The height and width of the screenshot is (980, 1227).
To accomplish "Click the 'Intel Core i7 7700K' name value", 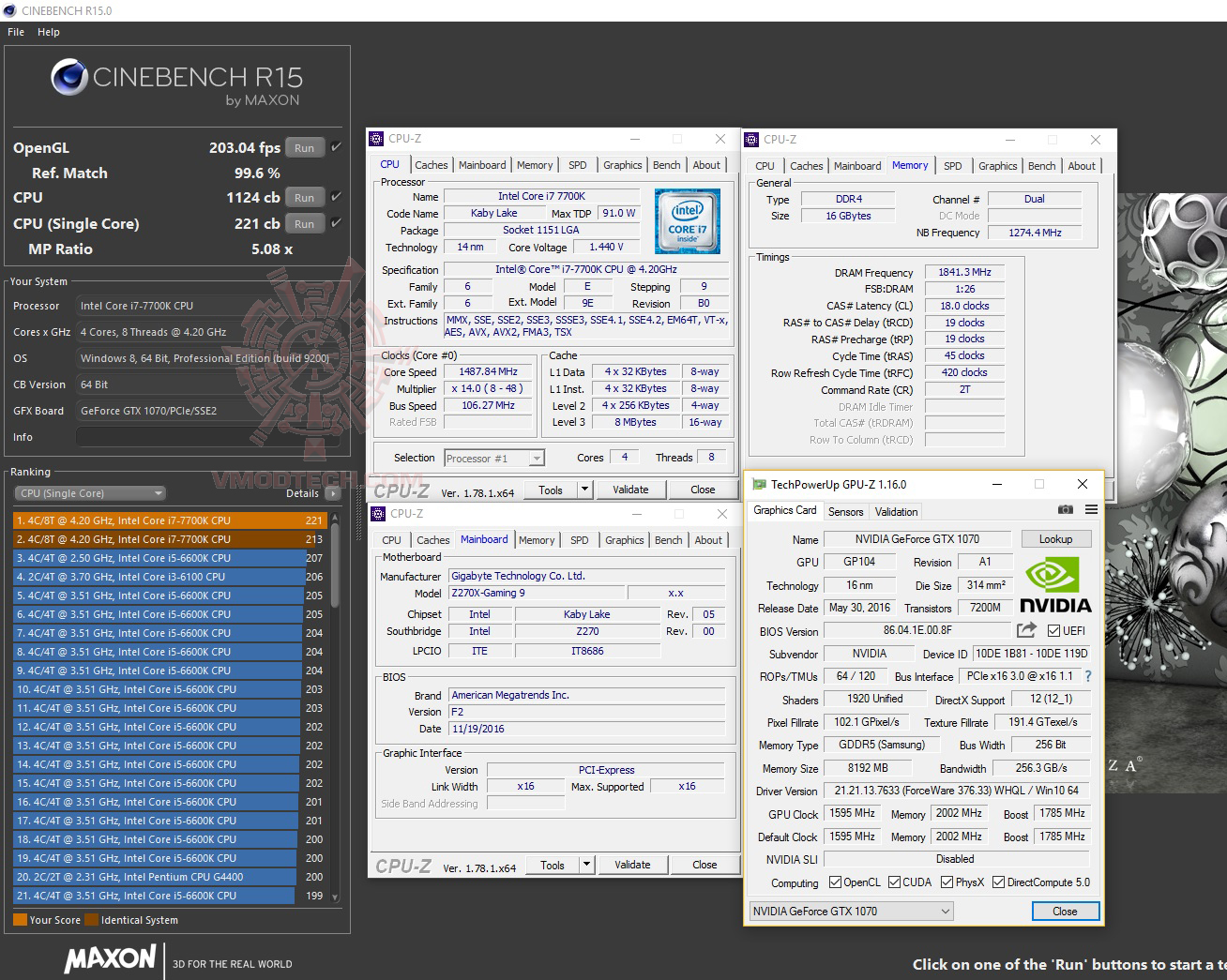I will (541, 196).
